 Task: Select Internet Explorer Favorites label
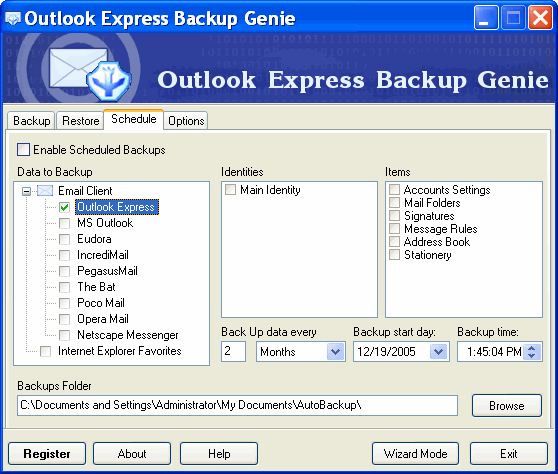pyautogui.click(x=120, y=351)
